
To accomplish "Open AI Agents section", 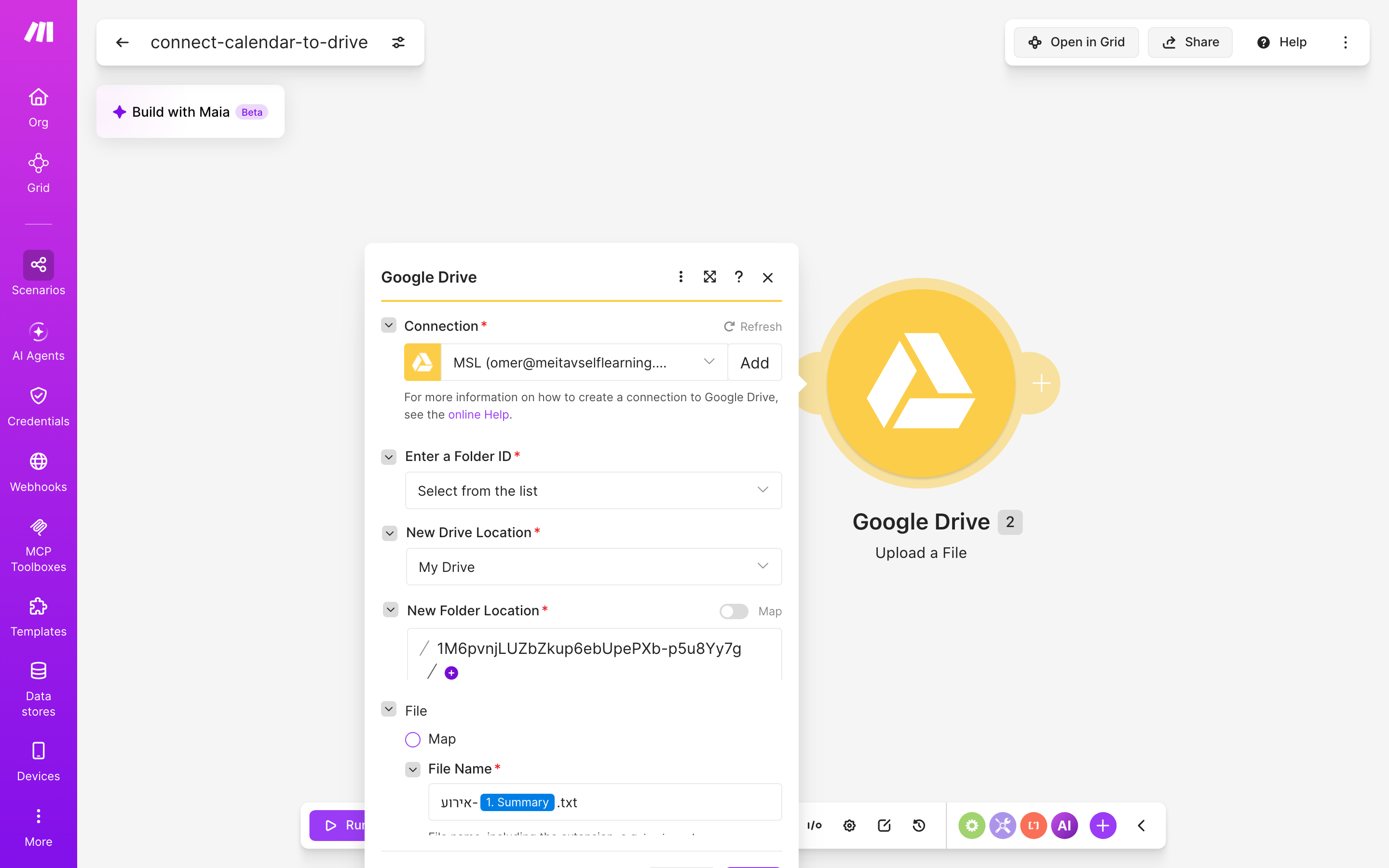I will click(39, 341).
